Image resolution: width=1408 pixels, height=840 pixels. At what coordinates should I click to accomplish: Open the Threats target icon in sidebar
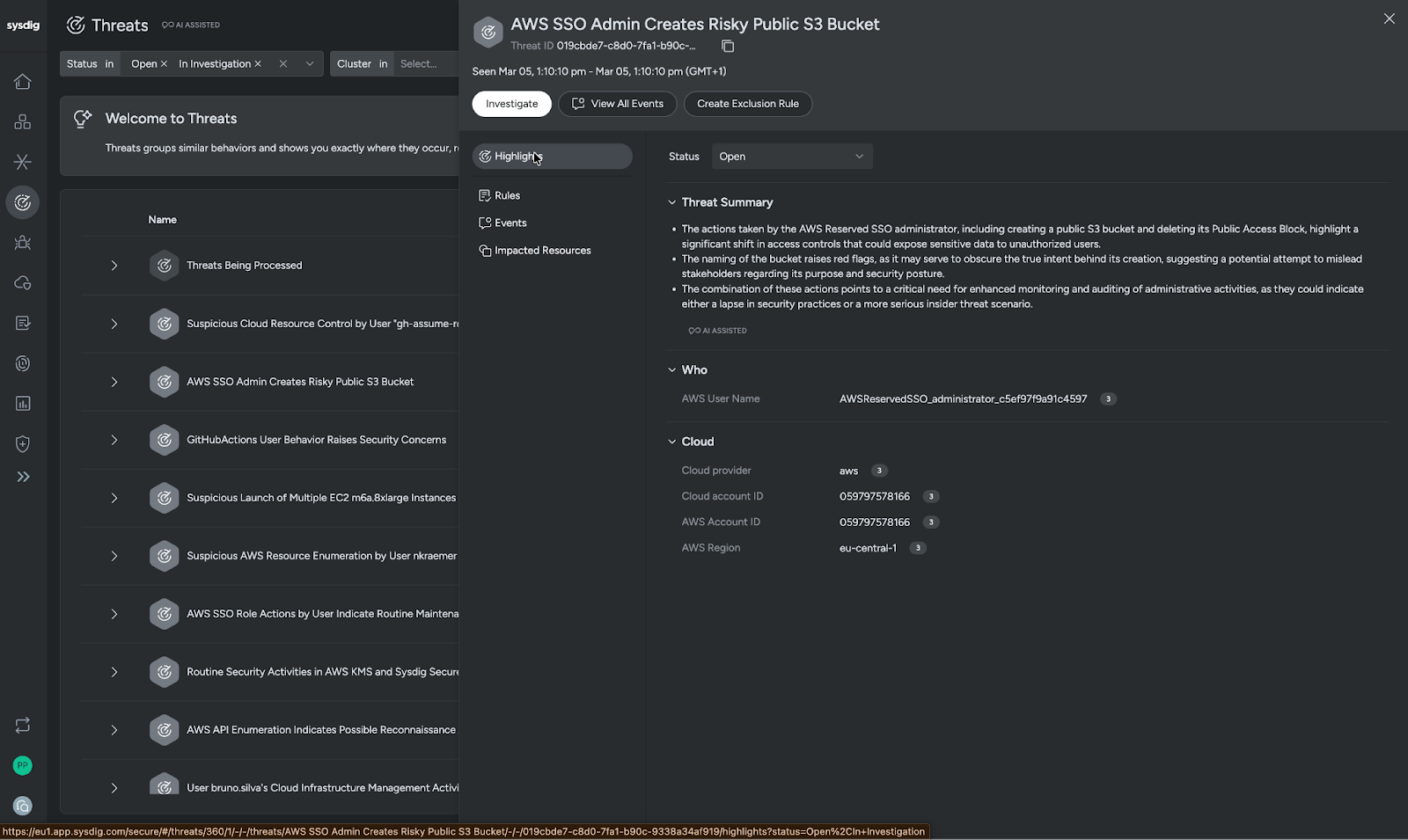(x=23, y=202)
